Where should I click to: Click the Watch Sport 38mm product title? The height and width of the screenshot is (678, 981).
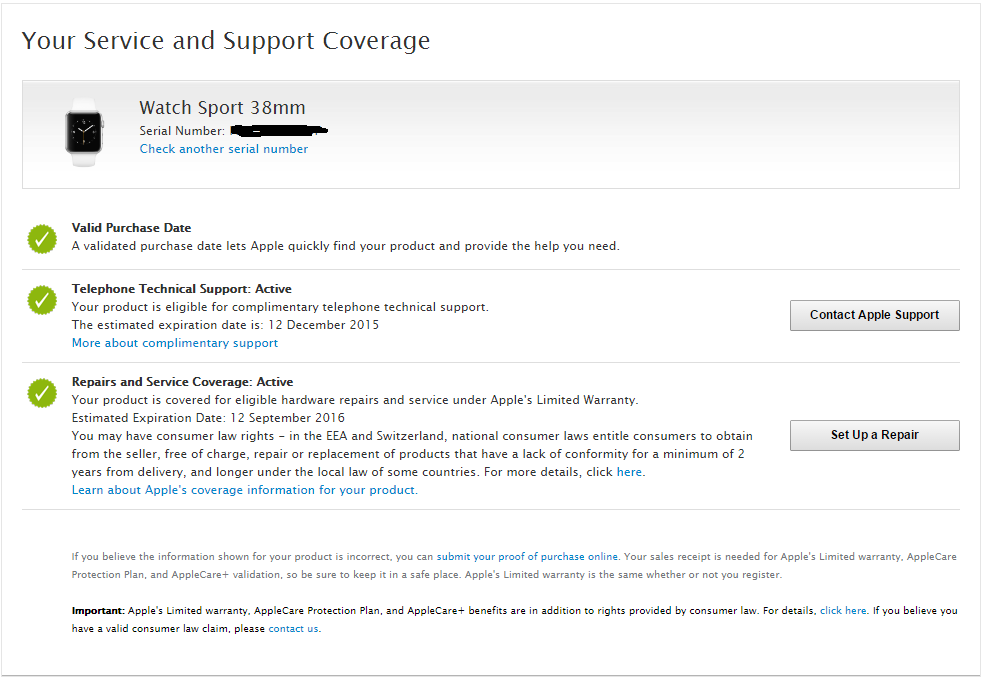point(222,108)
